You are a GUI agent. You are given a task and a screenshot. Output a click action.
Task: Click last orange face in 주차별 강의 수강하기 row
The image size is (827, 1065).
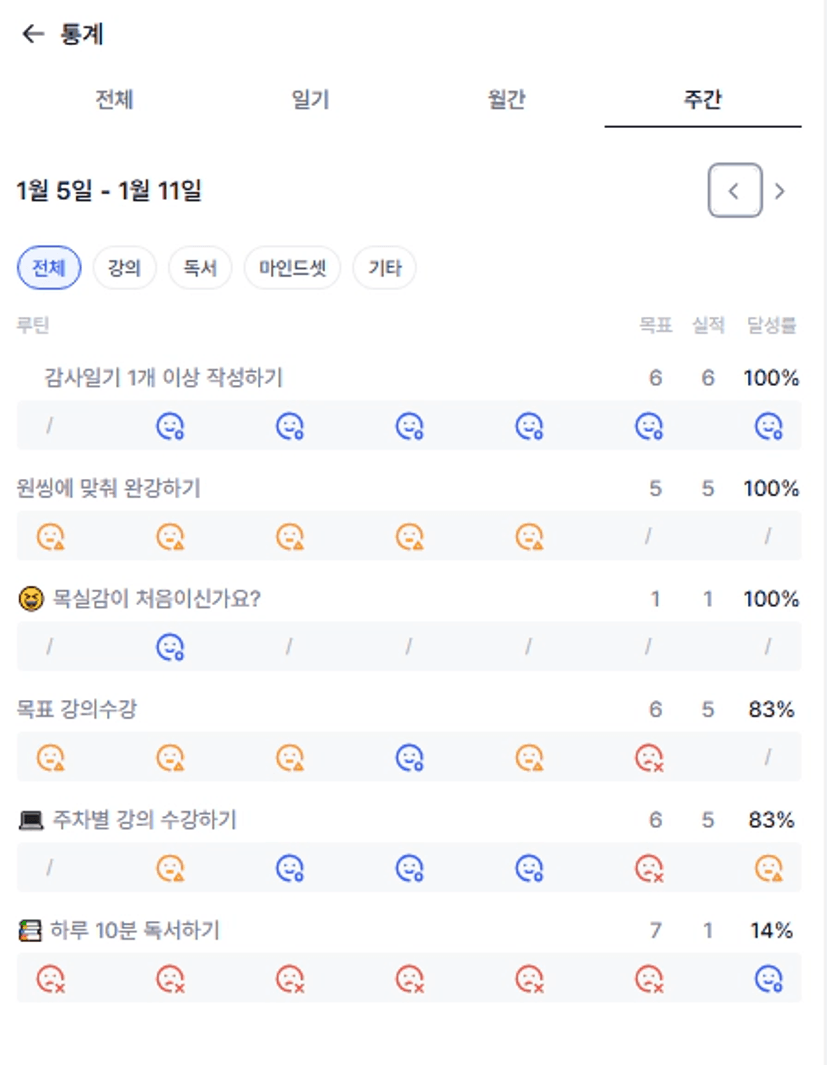pyautogui.click(x=768, y=869)
